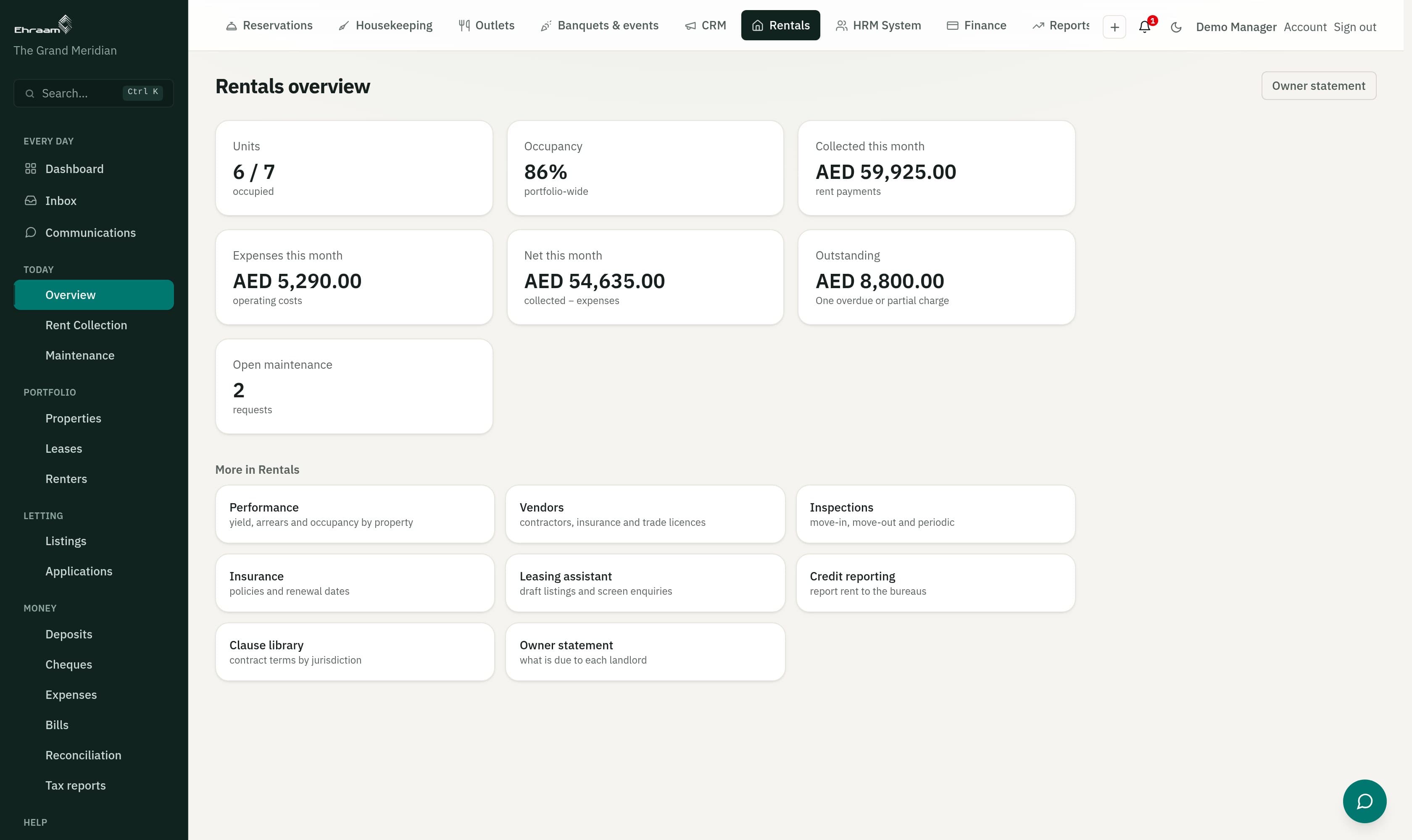Select the HRM System tab
The height and width of the screenshot is (840, 1412).
[x=878, y=26]
